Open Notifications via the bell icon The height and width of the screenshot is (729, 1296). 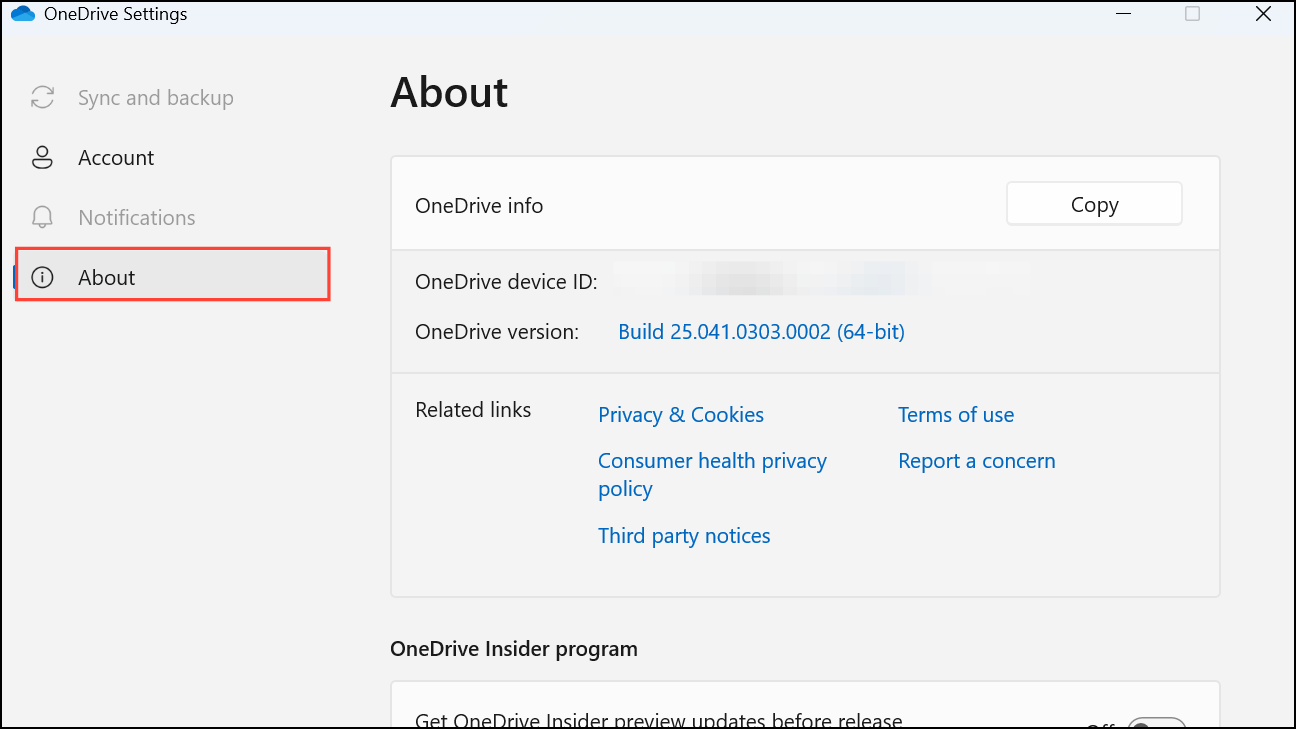pos(41,217)
